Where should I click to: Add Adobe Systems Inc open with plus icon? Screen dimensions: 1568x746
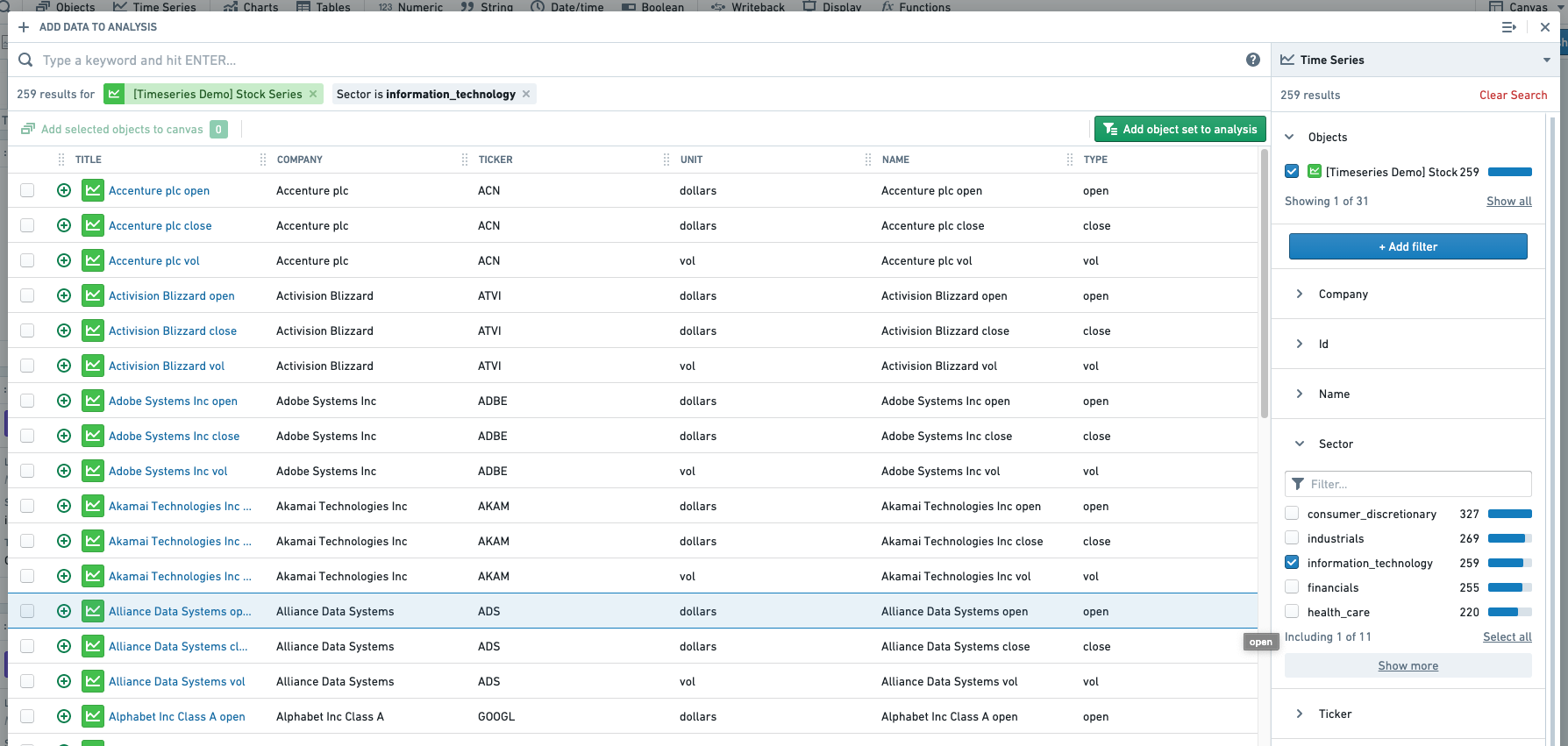64,401
